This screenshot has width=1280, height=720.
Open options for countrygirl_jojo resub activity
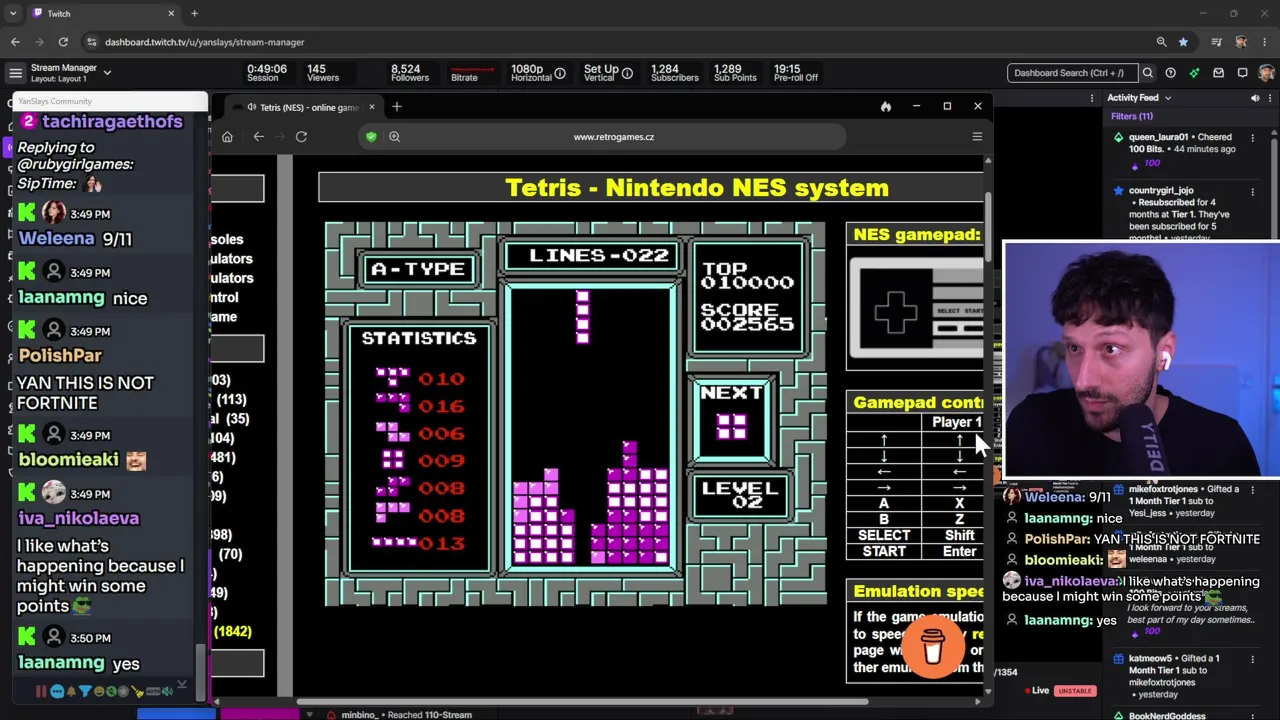point(1252,191)
